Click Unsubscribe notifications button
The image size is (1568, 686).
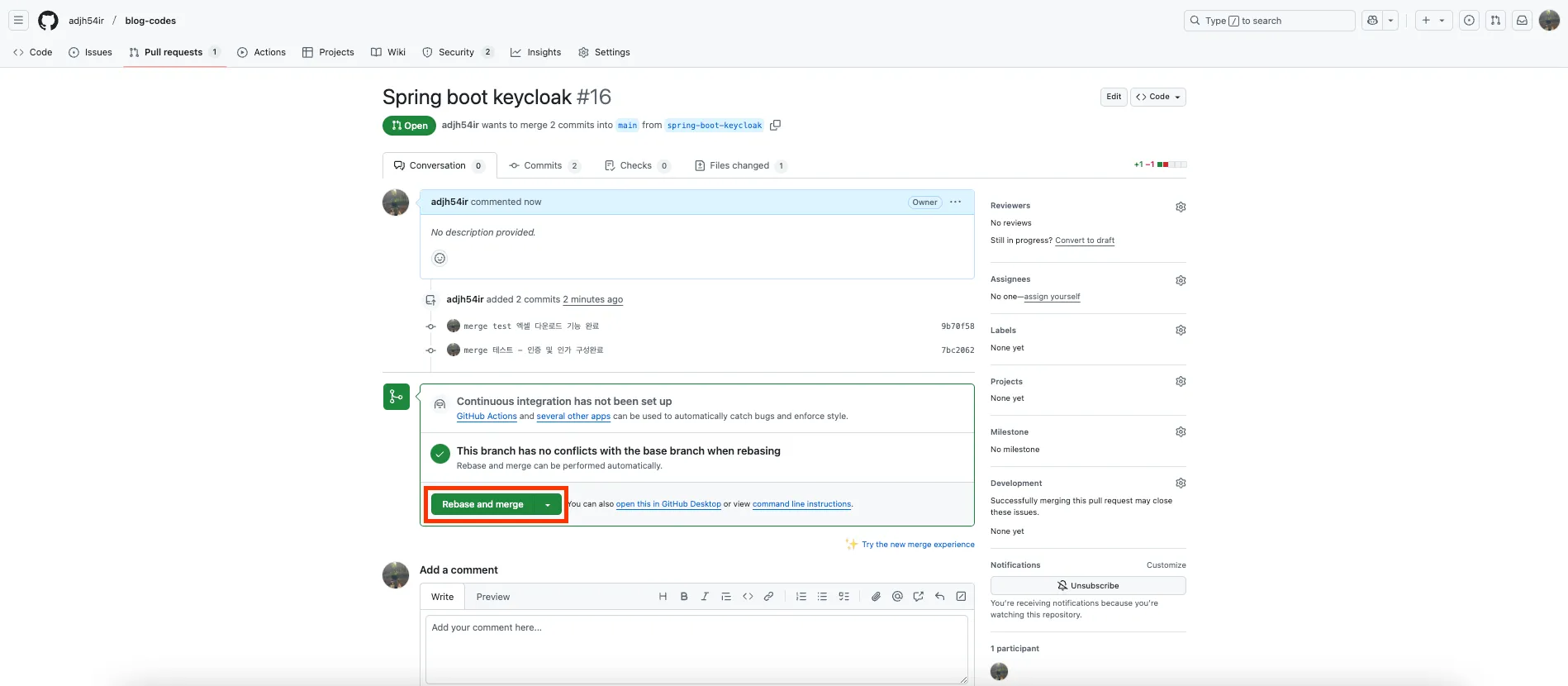click(x=1088, y=585)
